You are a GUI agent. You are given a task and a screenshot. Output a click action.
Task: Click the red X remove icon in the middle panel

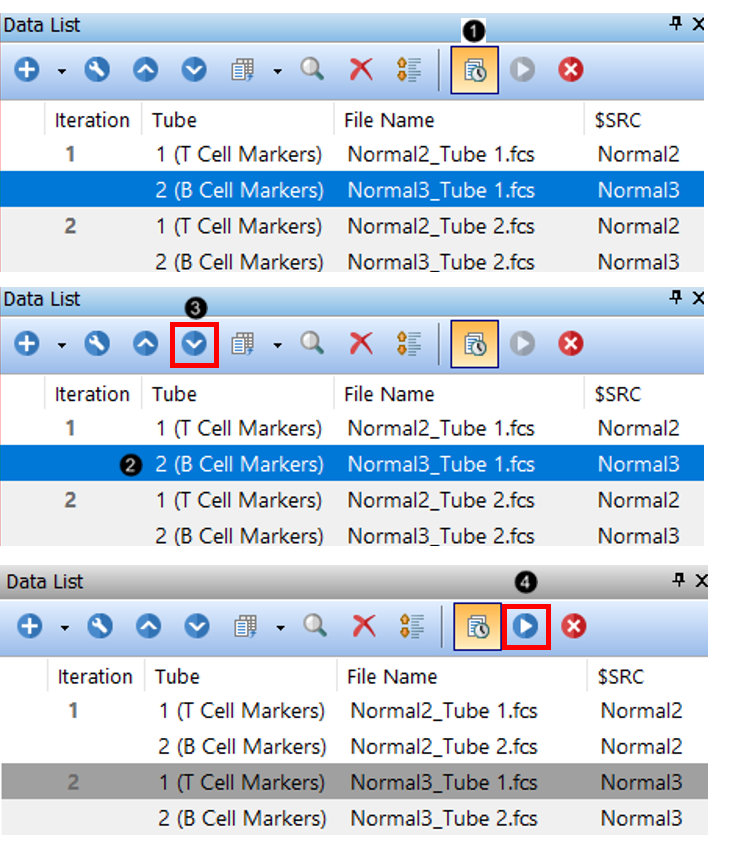361,343
